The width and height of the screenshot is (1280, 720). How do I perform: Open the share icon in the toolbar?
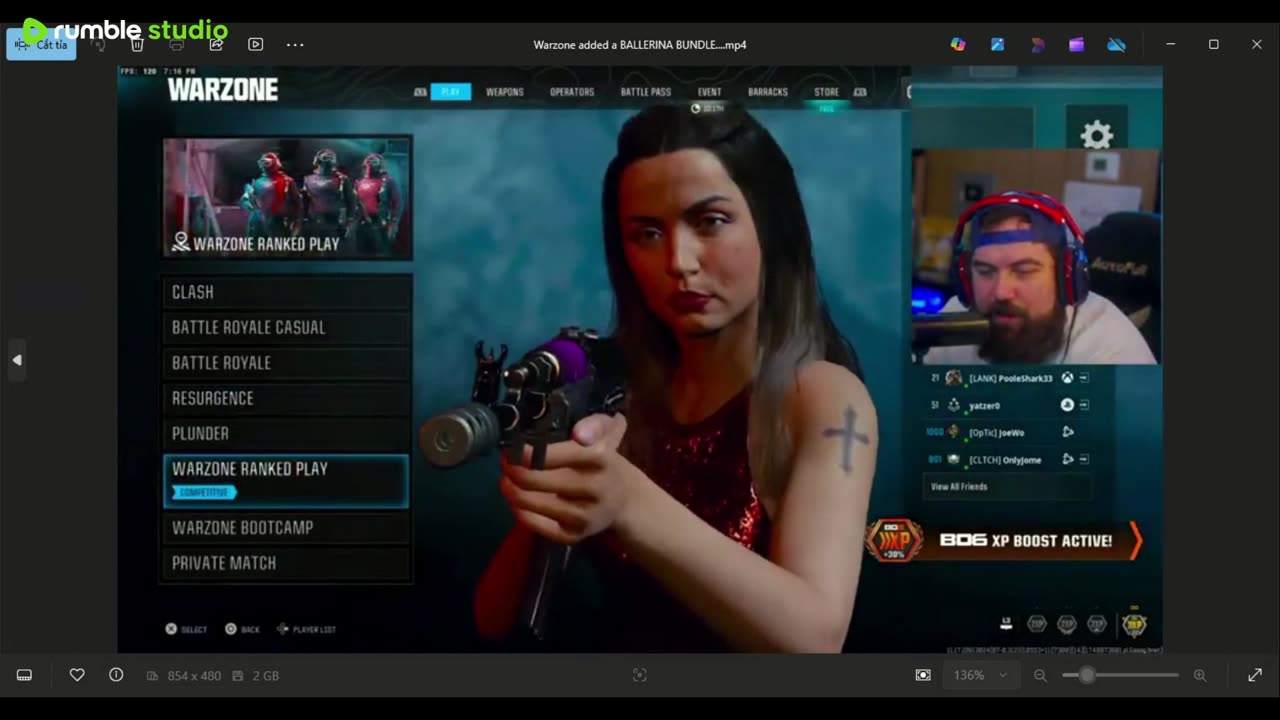[x=216, y=45]
